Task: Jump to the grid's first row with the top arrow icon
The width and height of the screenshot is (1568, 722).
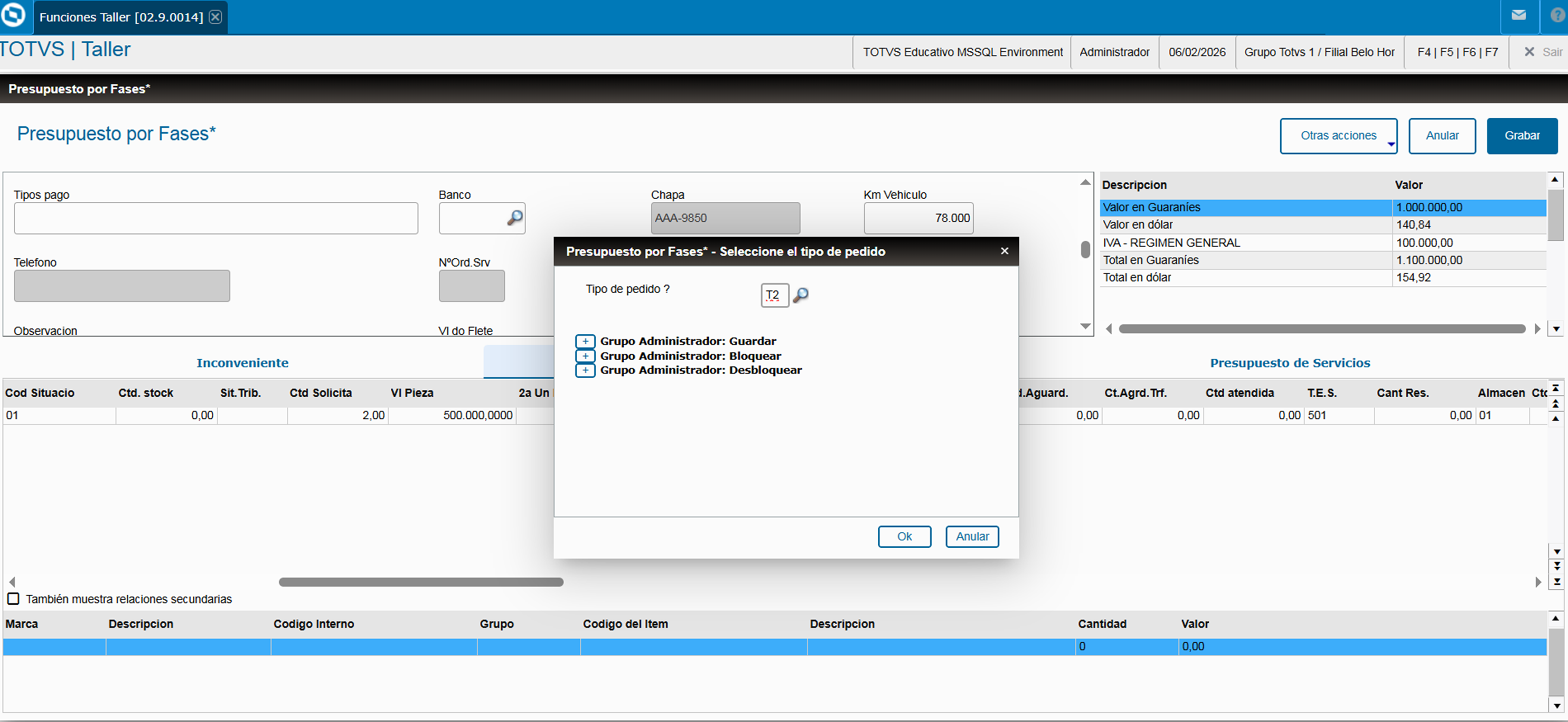Action: pyautogui.click(x=1556, y=388)
